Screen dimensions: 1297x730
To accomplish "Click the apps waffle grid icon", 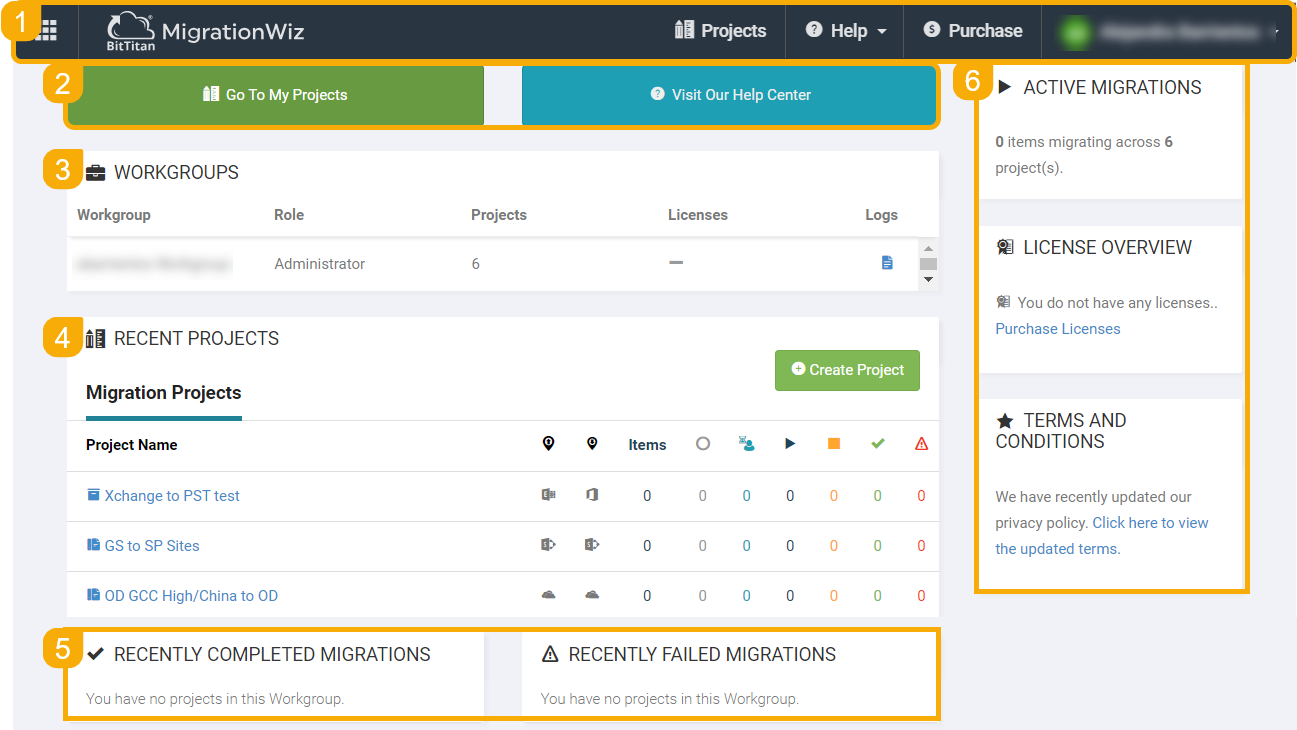I will coord(44,31).
